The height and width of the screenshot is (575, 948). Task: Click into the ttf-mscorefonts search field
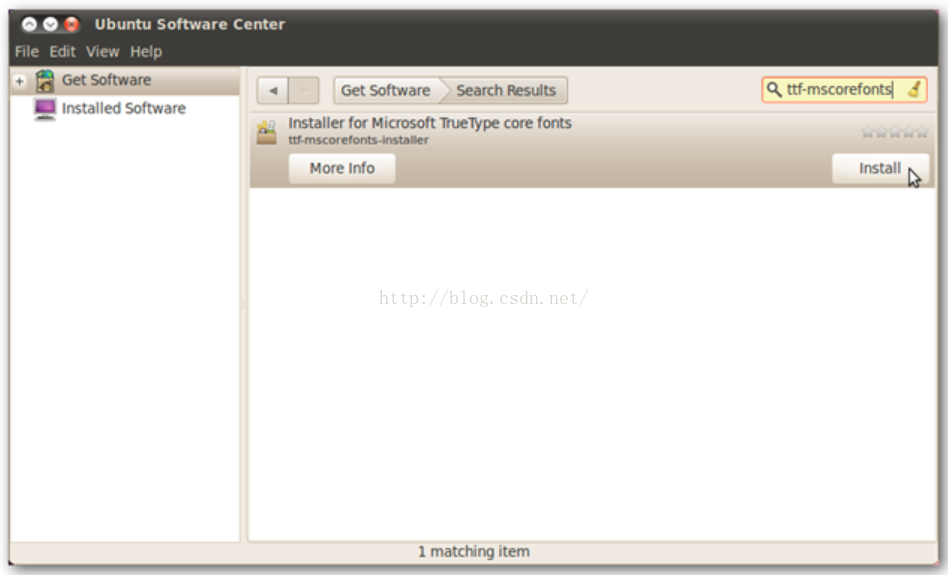[844, 89]
